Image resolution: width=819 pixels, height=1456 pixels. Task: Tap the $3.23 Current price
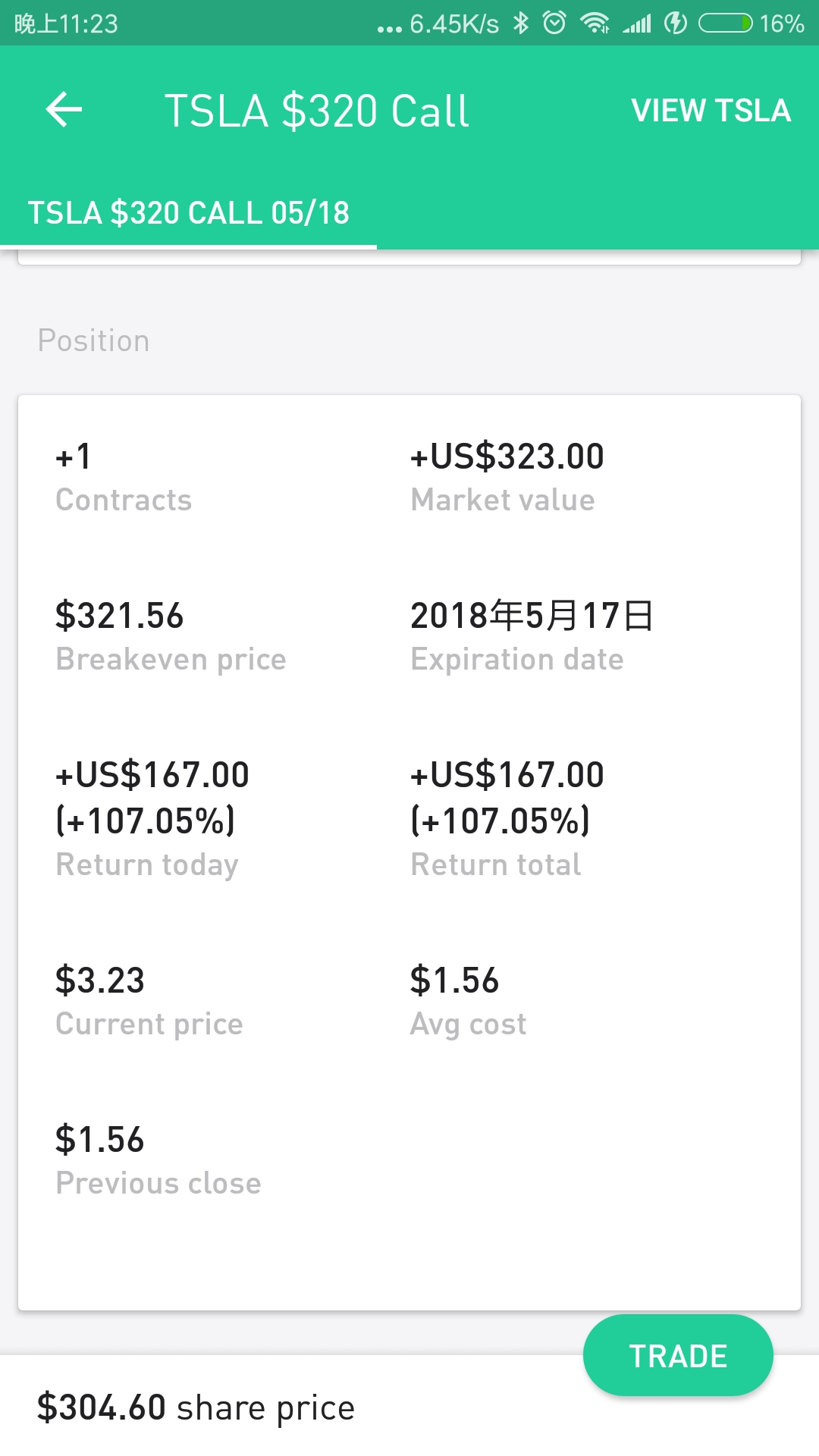point(100,981)
